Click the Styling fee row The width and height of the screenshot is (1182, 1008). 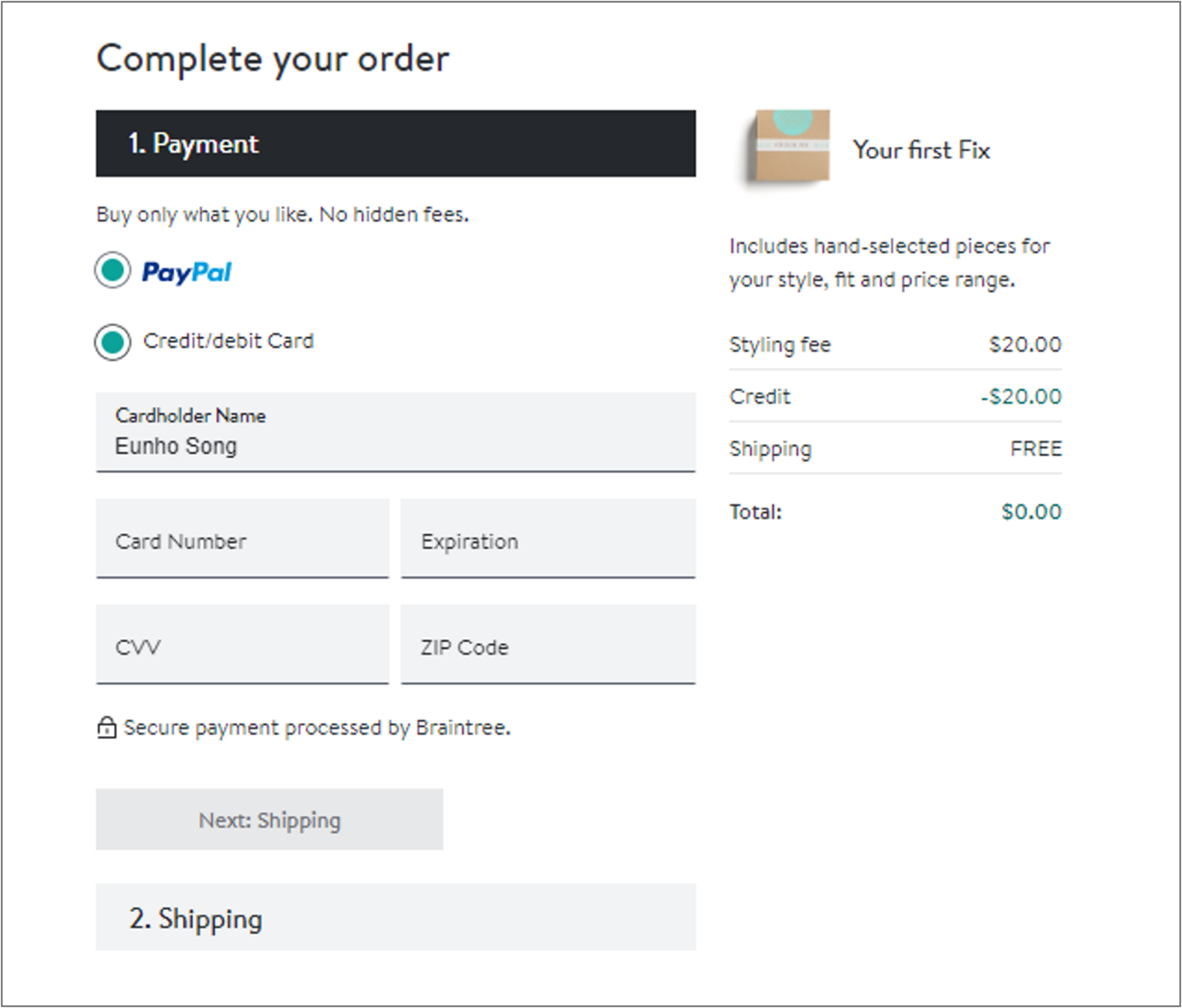click(x=895, y=344)
